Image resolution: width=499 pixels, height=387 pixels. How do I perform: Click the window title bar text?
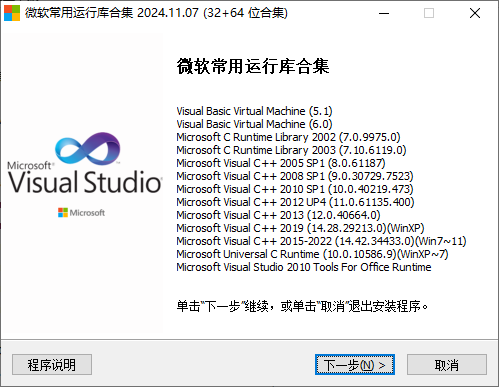coord(156,13)
